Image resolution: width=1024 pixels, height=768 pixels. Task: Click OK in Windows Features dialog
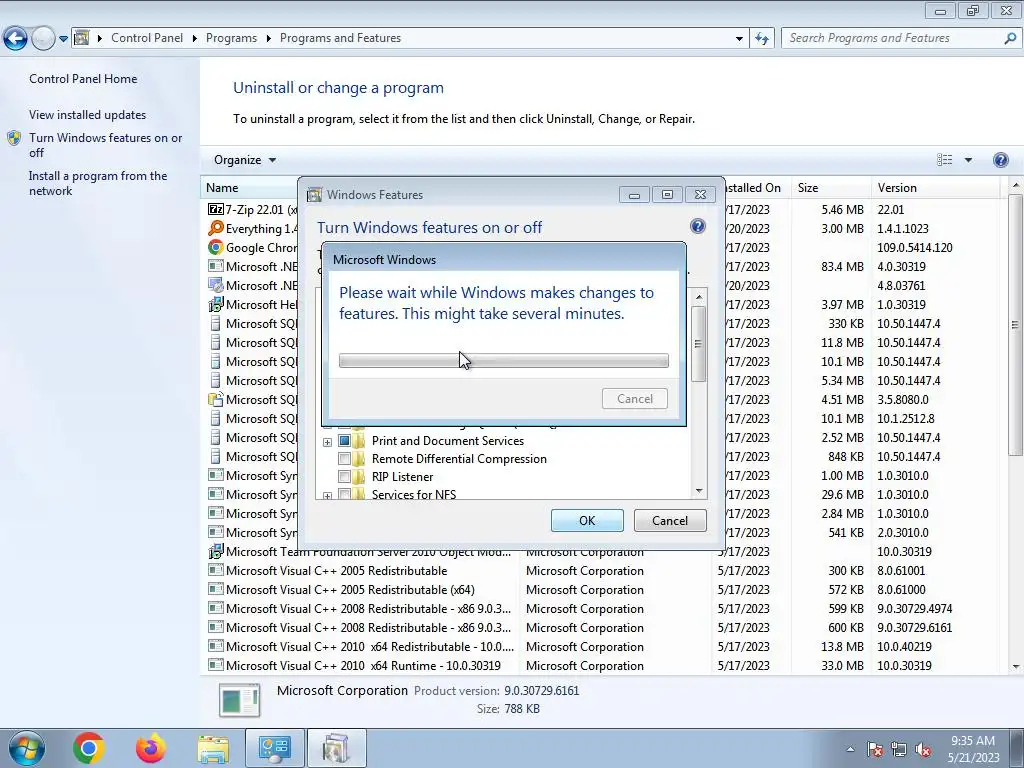coord(587,520)
